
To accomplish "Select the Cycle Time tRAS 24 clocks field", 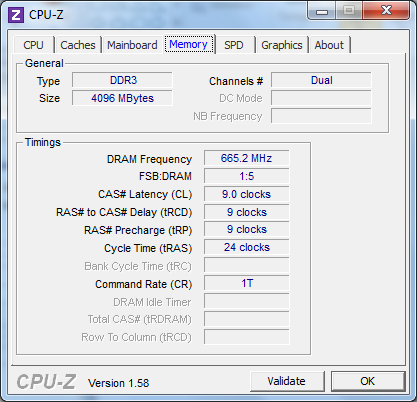I will point(247,247).
